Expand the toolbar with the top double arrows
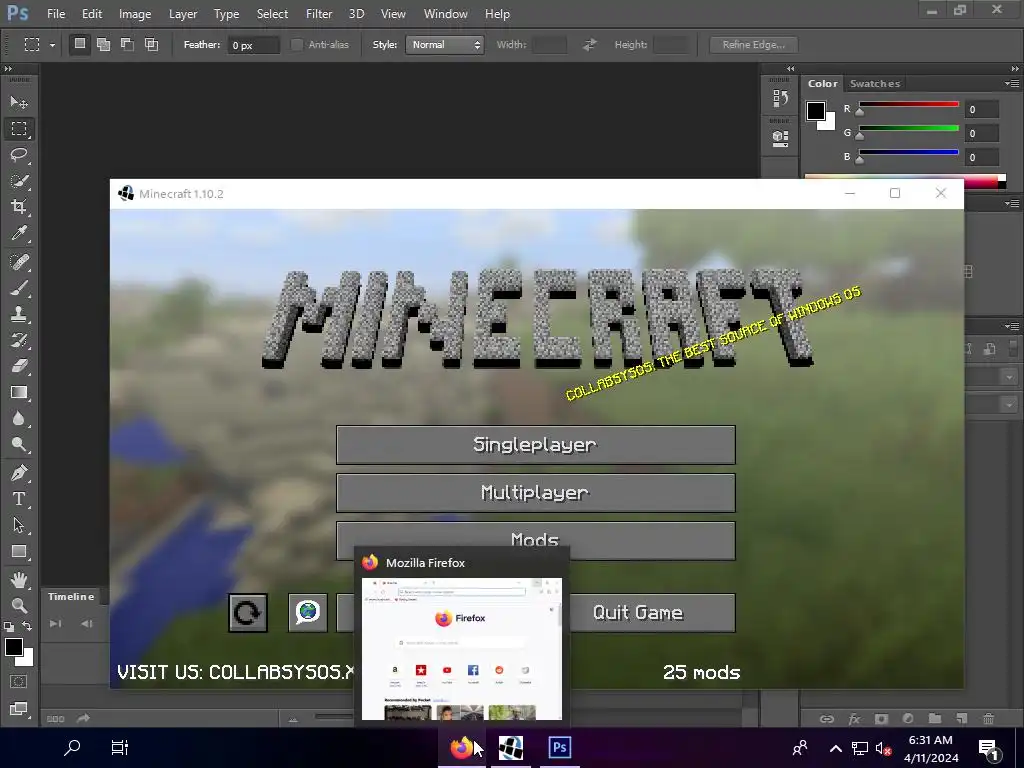The width and height of the screenshot is (1024, 768). 8,69
